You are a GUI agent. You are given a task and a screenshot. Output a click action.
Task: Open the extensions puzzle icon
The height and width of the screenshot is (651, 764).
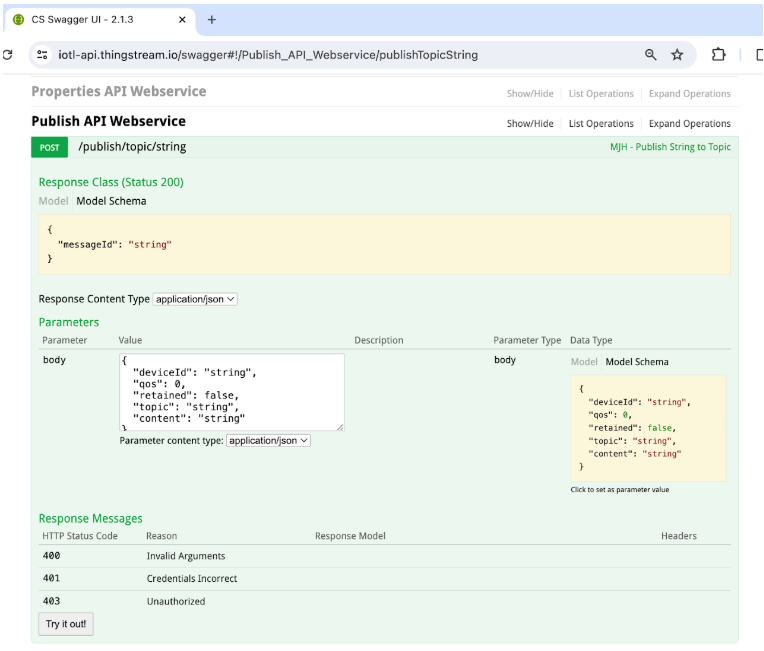click(718, 55)
